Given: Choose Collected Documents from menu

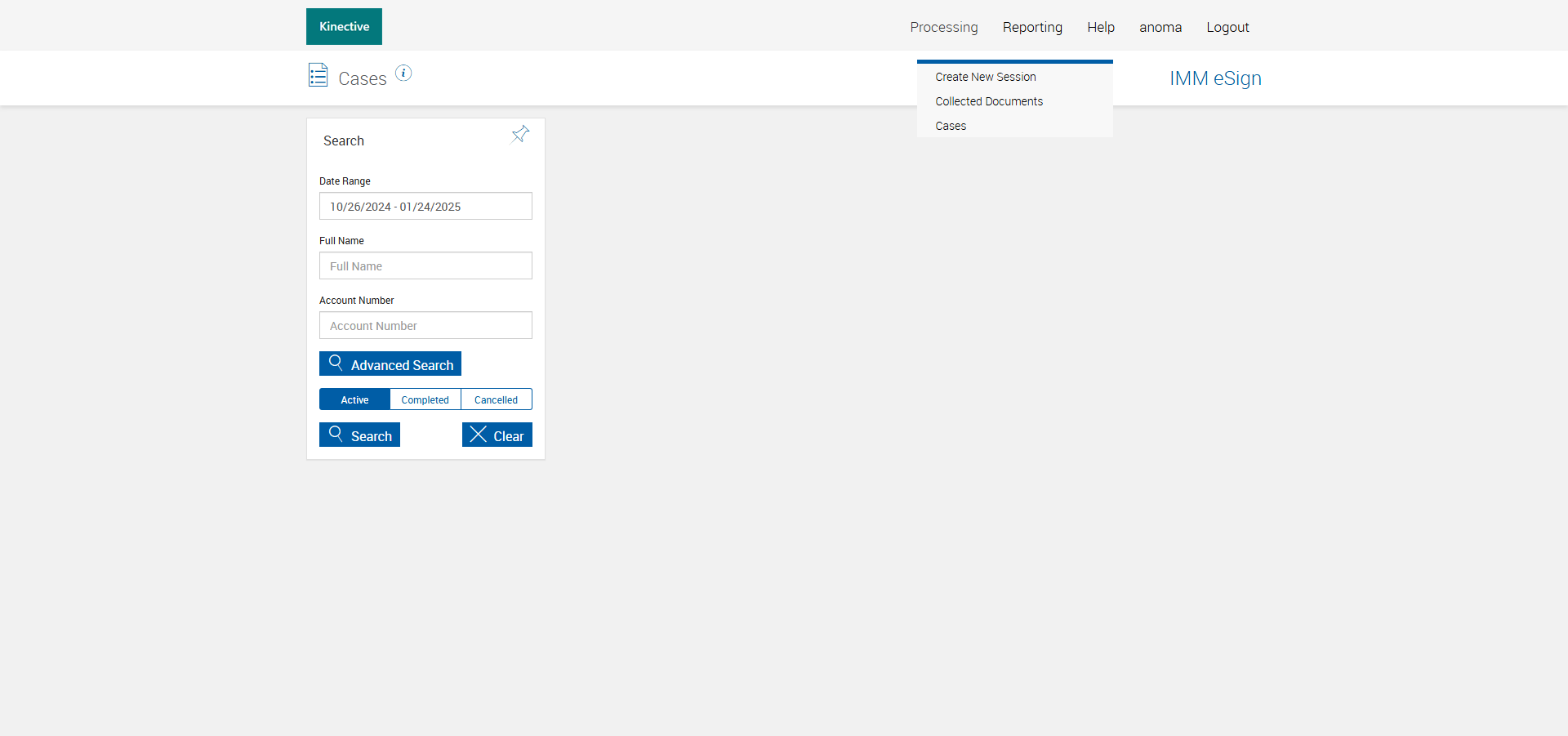Looking at the screenshot, I should point(989,101).
